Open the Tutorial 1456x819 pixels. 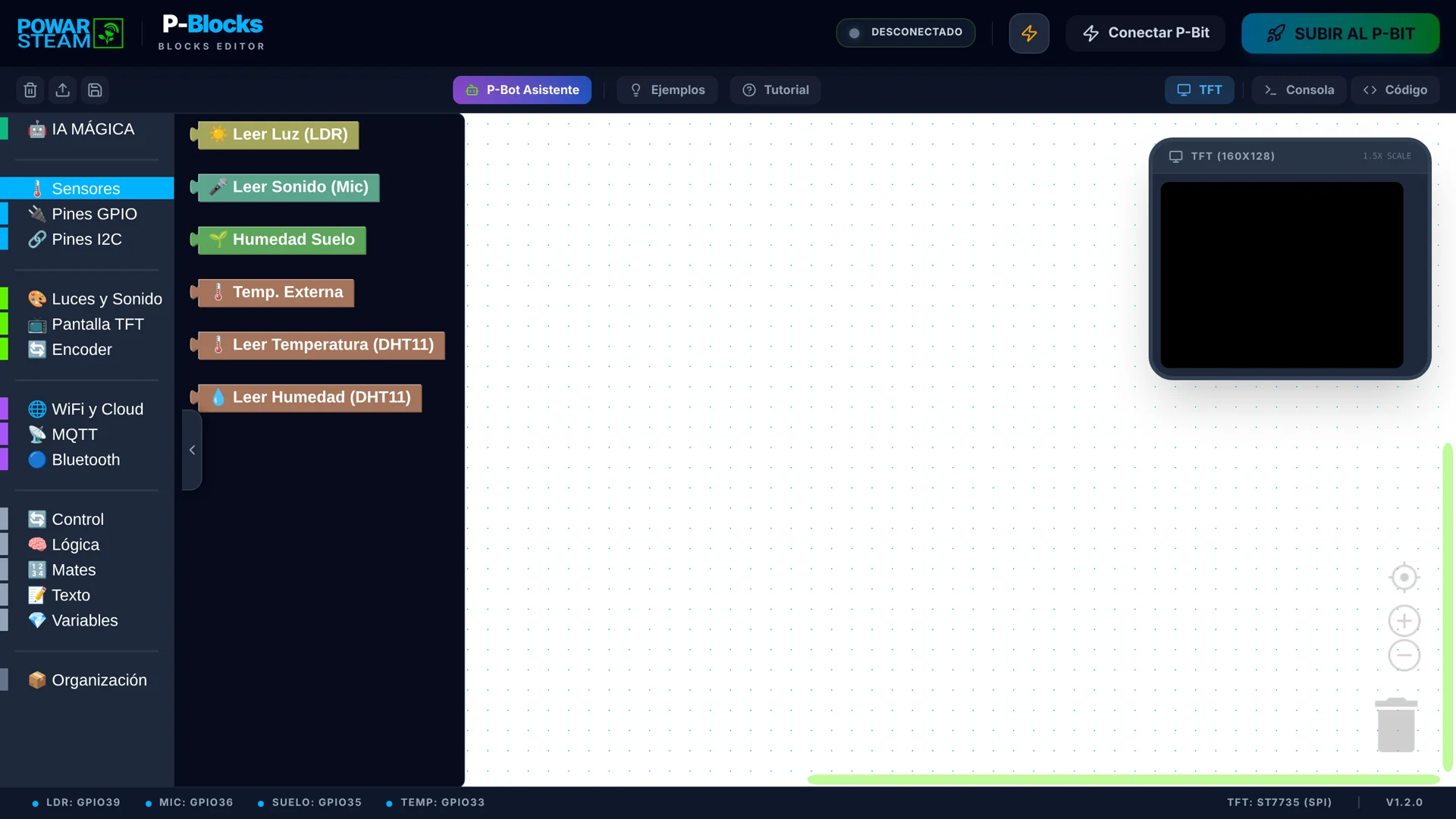tap(775, 90)
